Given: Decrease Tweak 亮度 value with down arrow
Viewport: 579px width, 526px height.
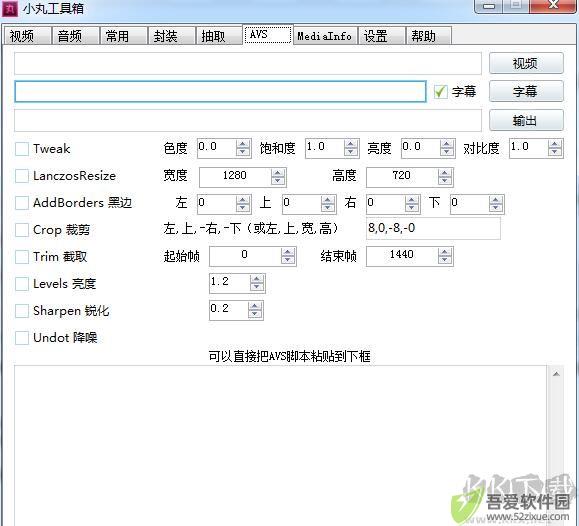Looking at the screenshot, I should click(x=447, y=153).
